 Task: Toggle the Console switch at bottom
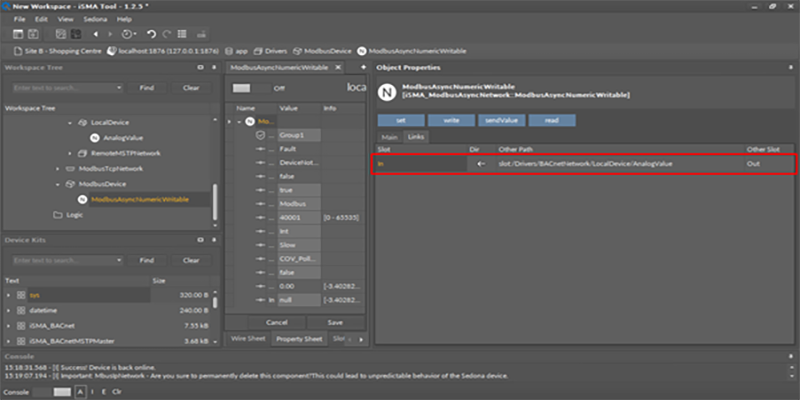(52, 392)
